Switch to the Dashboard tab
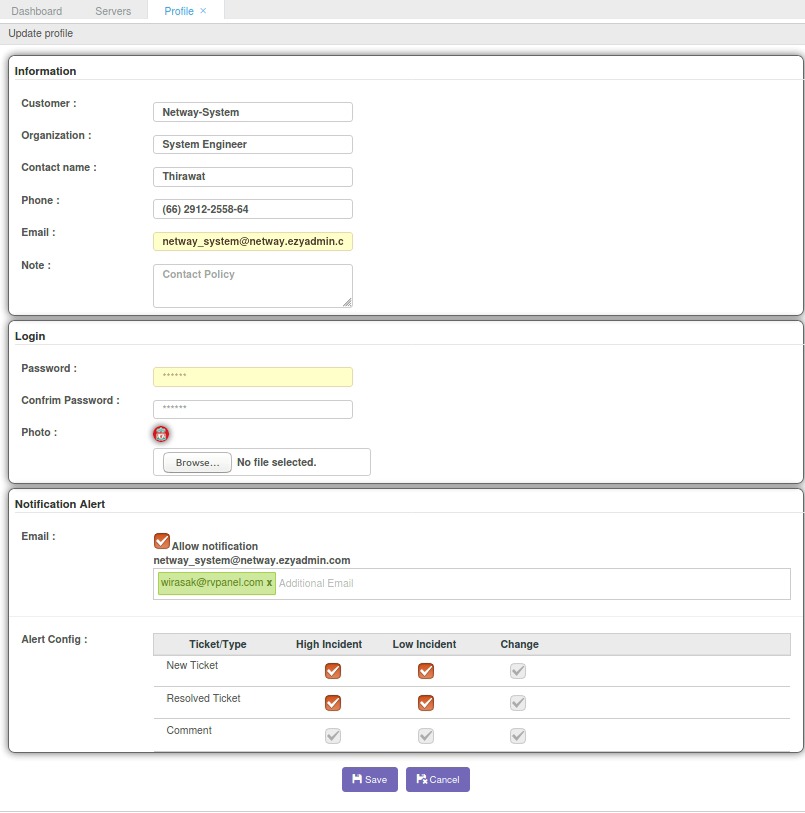Image resolution: width=805 pixels, height=813 pixels. tap(37, 11)
